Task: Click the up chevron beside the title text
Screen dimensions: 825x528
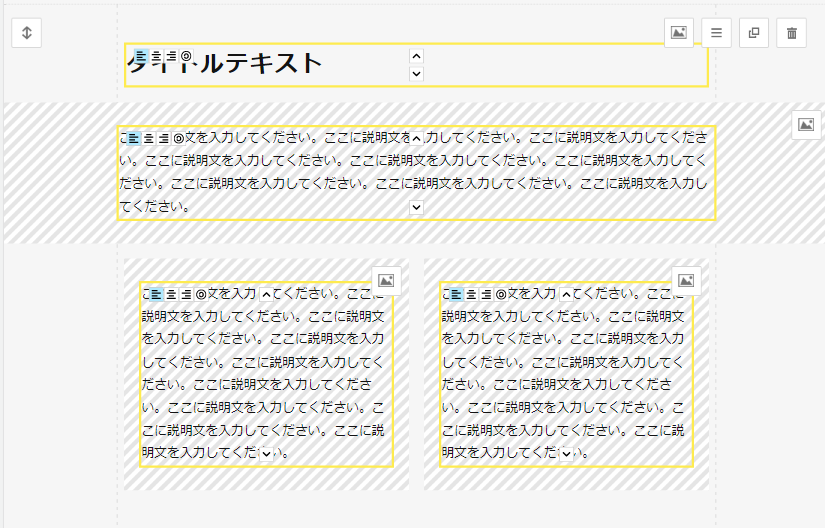Action: [417, 56]
